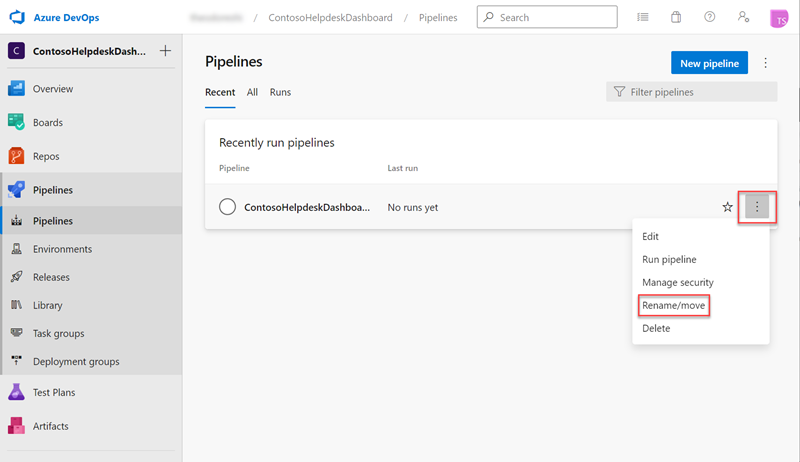Focus the Search box in header
The image size is (800, 462).
[x=547, y=17]
